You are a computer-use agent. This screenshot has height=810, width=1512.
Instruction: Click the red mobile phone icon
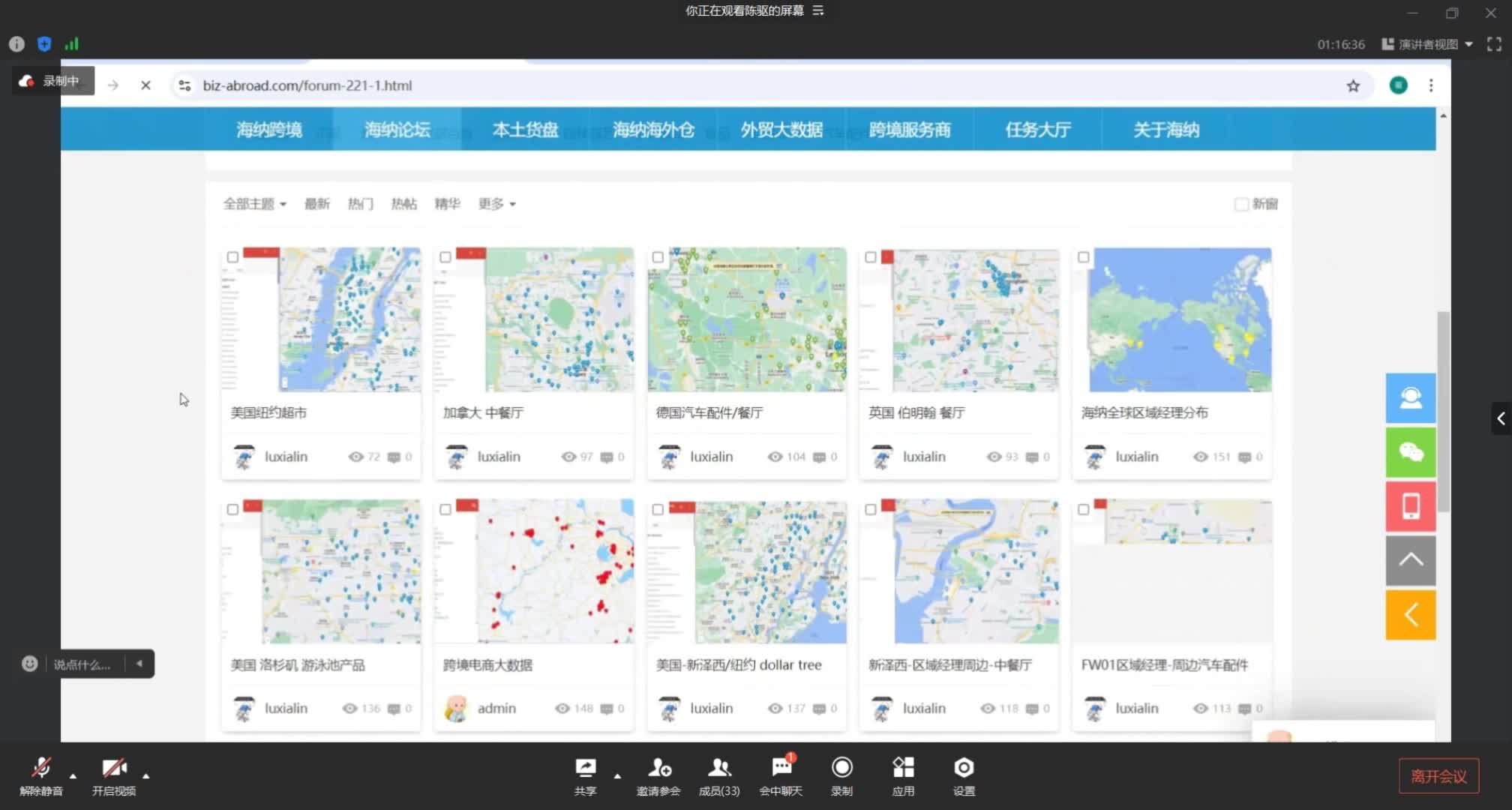pos(1410,506)
